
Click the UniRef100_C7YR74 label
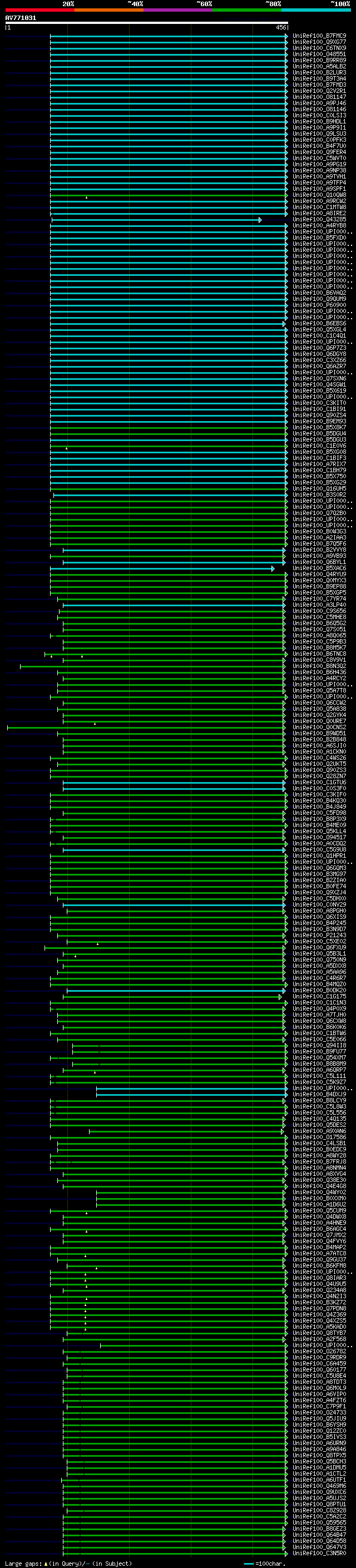tap(319, 598)
